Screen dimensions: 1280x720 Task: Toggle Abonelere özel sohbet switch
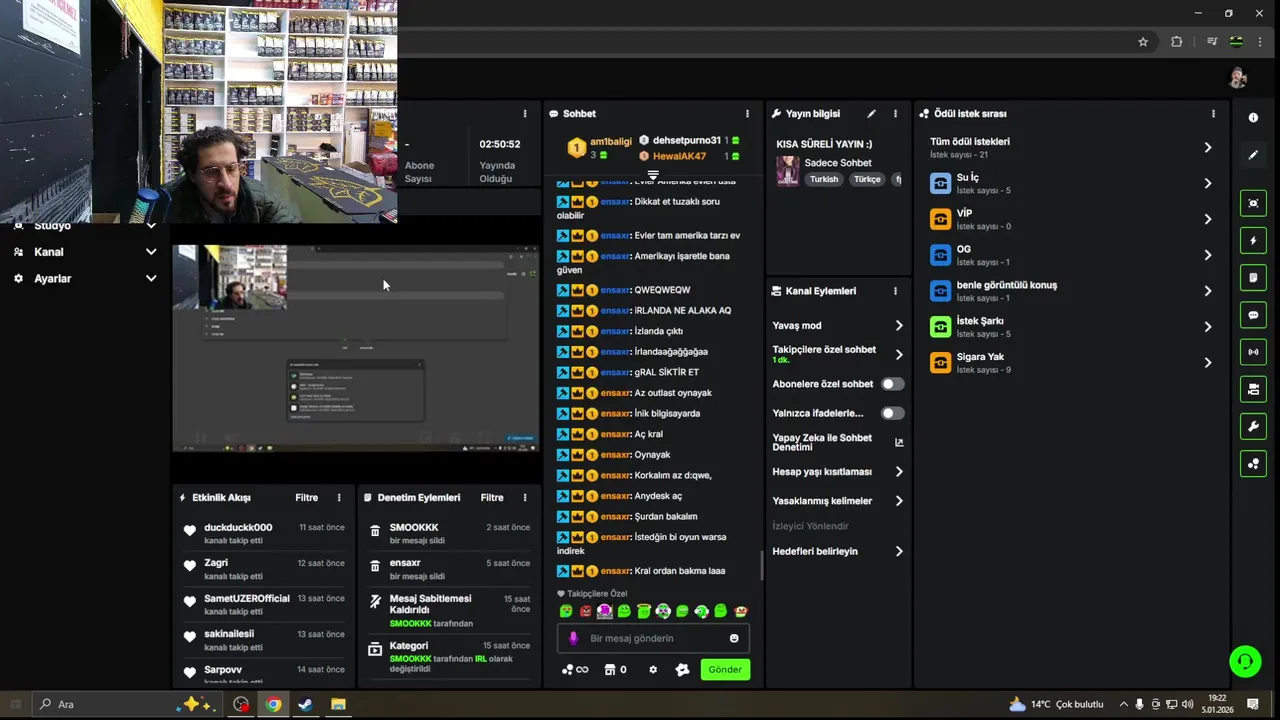pyautogui.click(x=892, y=384)
